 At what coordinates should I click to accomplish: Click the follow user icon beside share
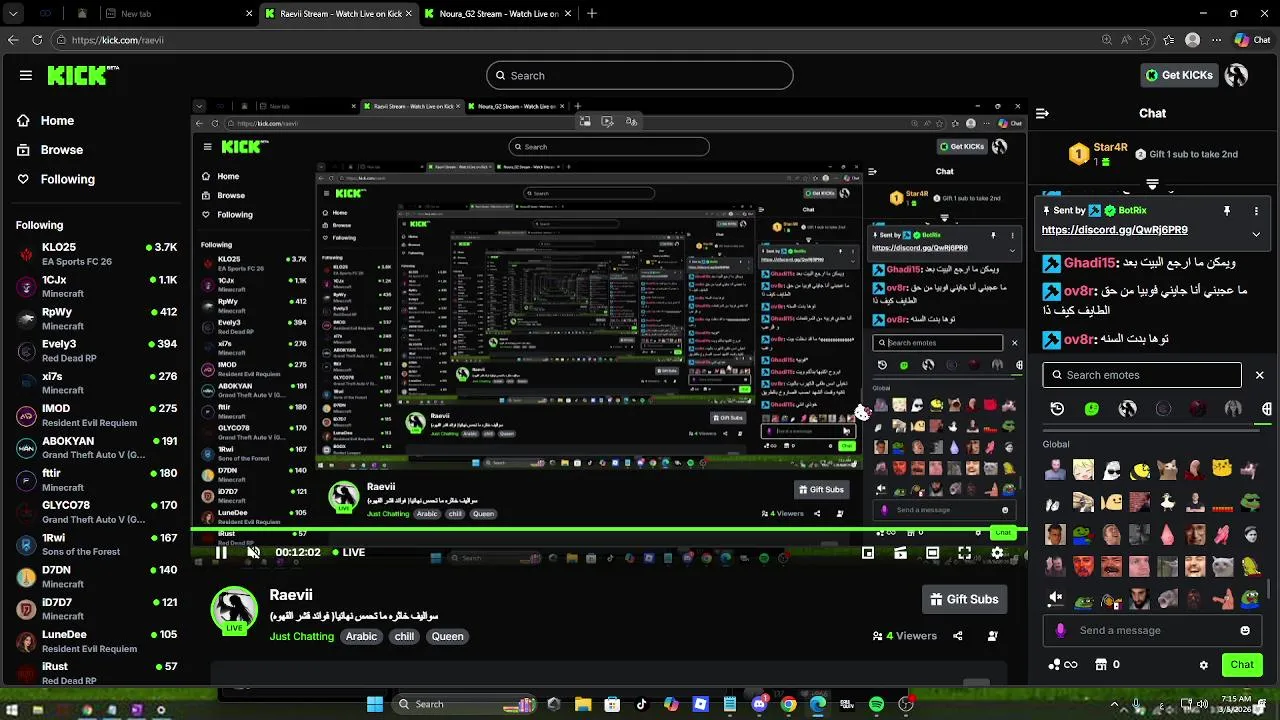click(992, 636)
